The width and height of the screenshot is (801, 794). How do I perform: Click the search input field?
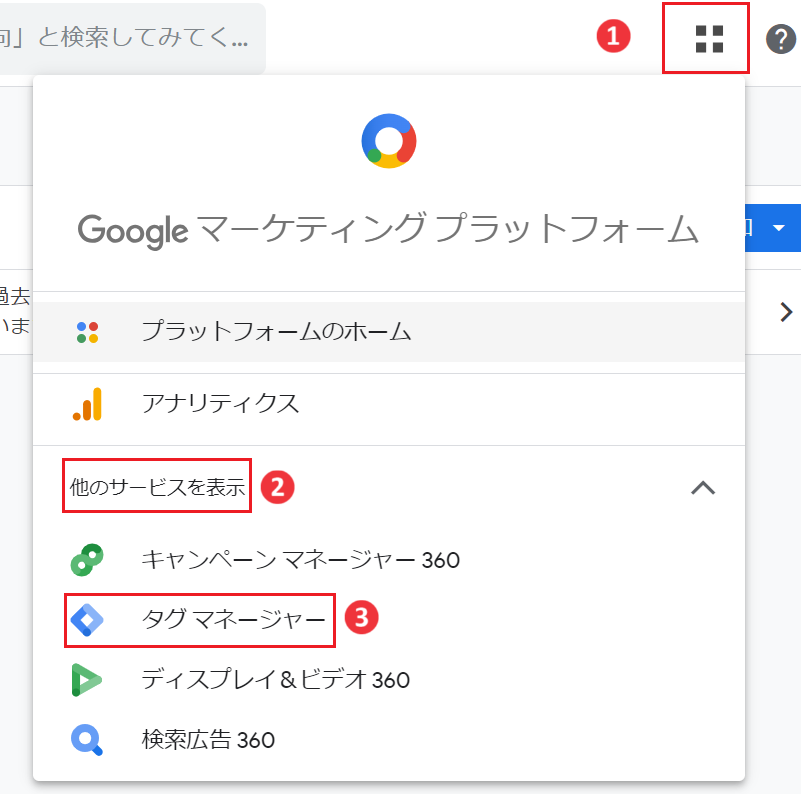(x=132, y=38)
